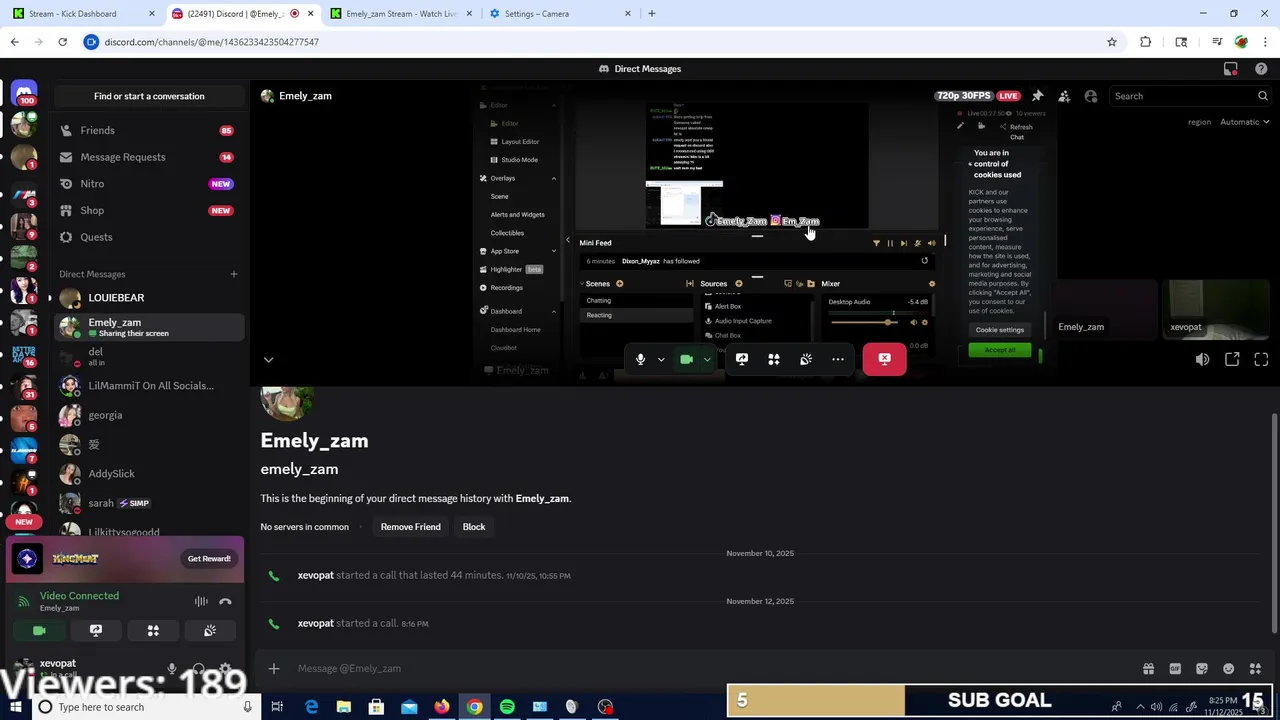Adjust stream volume speaker icon
1280x720 pixels.
(1202, 360)
